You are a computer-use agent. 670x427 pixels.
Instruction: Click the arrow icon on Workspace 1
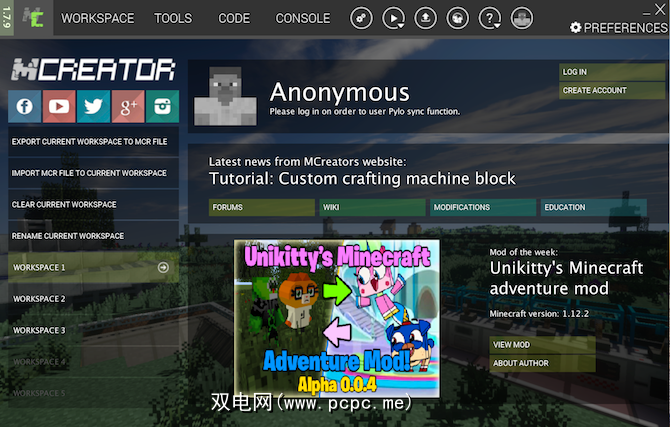pyautogui.click(x=163, y=267)
